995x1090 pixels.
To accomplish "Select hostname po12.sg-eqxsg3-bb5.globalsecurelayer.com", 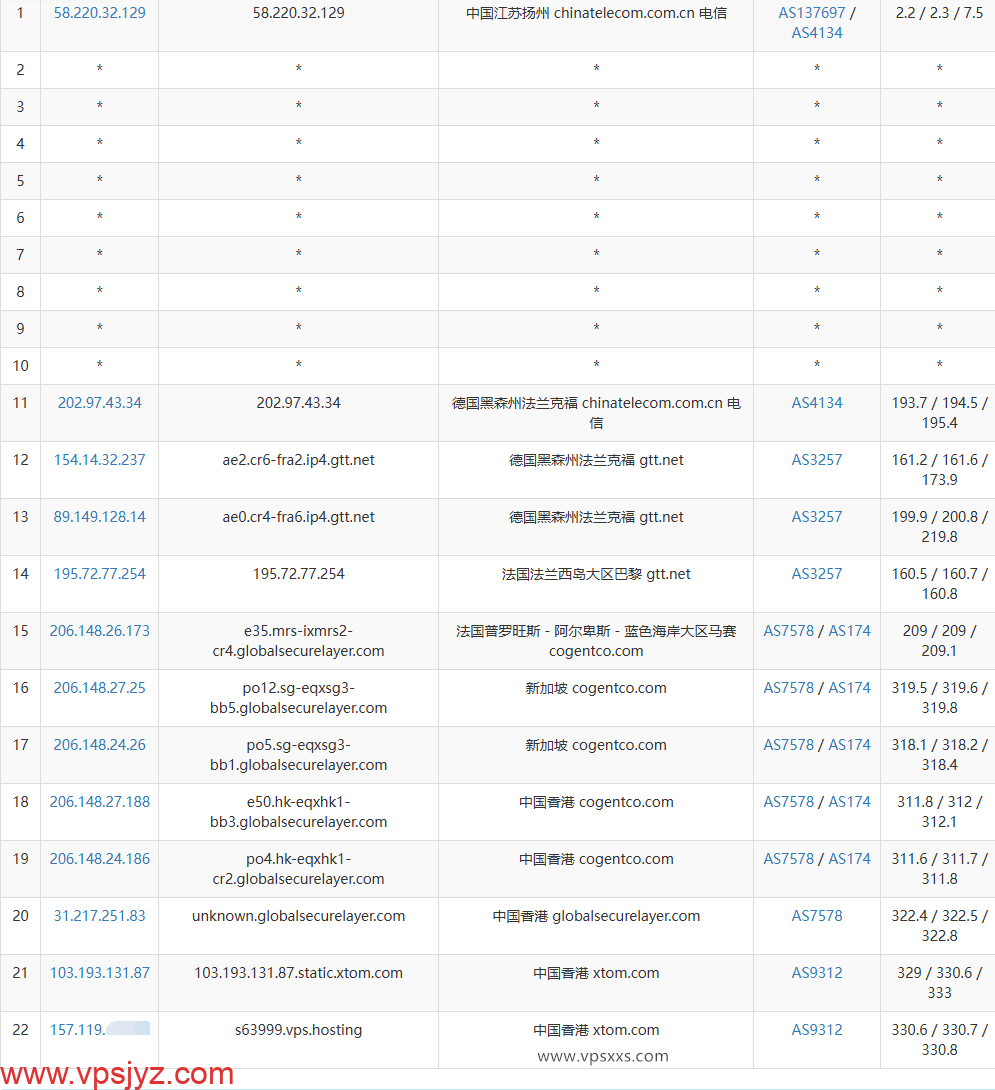I will [x=298, y=698].
